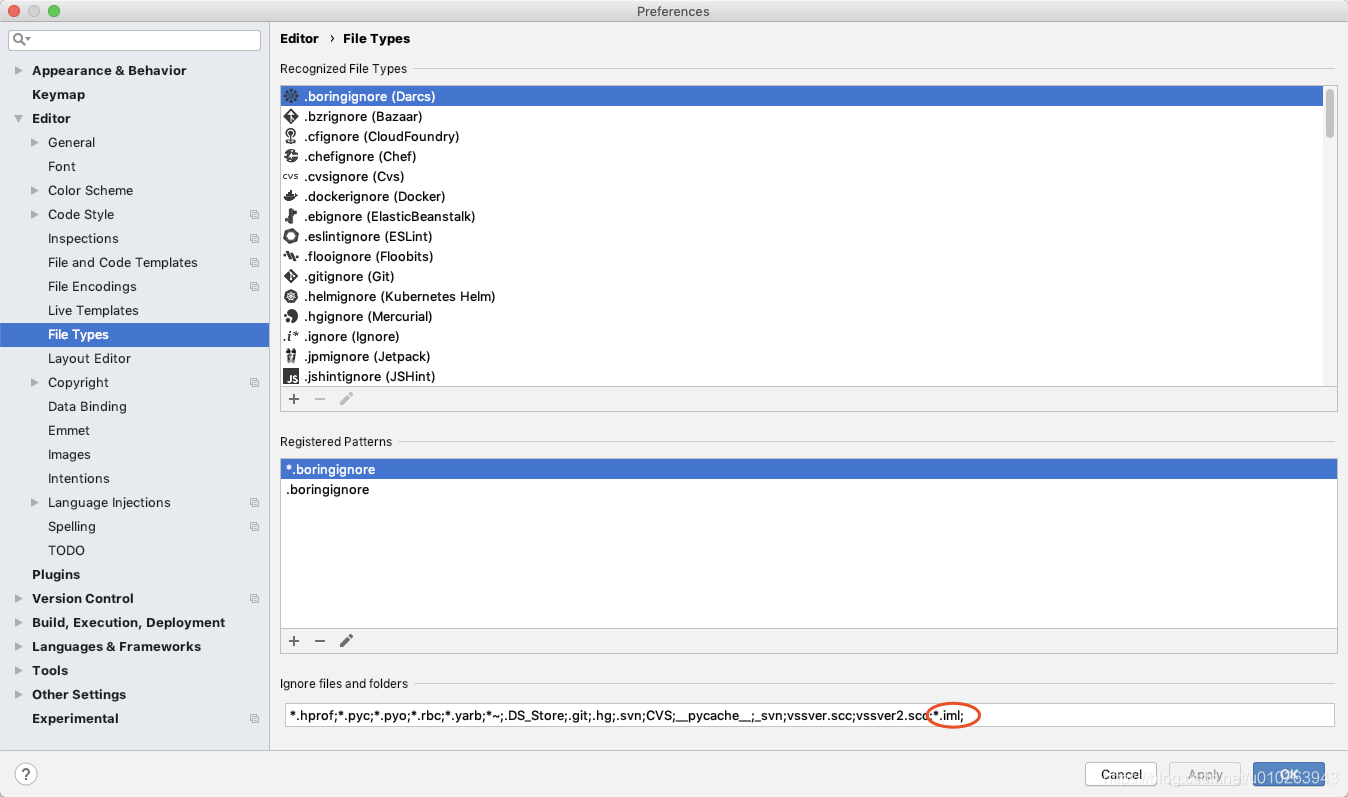
Task: Remove the selected recognized file type
Action: tap(320, 399)
